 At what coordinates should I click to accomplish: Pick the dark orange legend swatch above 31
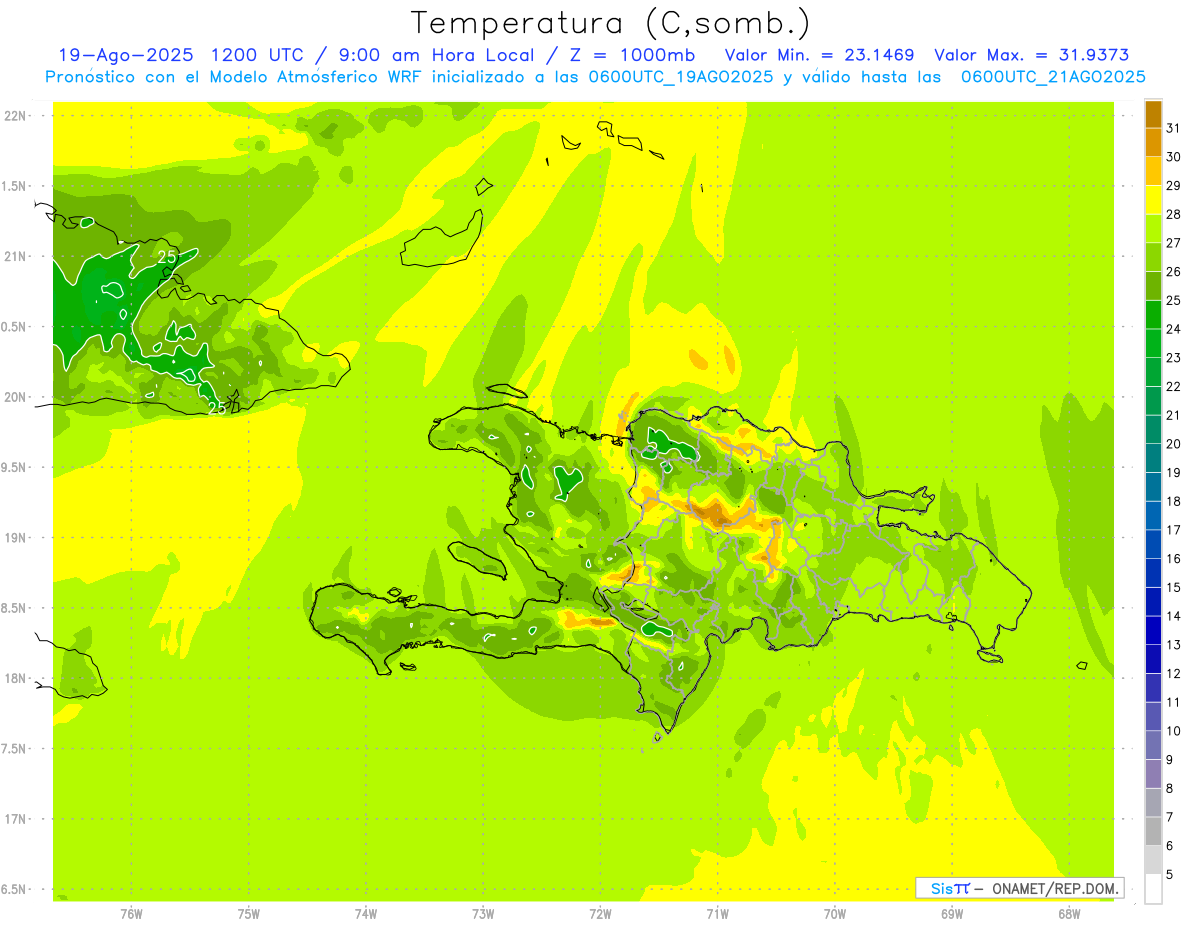pos(1153,114)
